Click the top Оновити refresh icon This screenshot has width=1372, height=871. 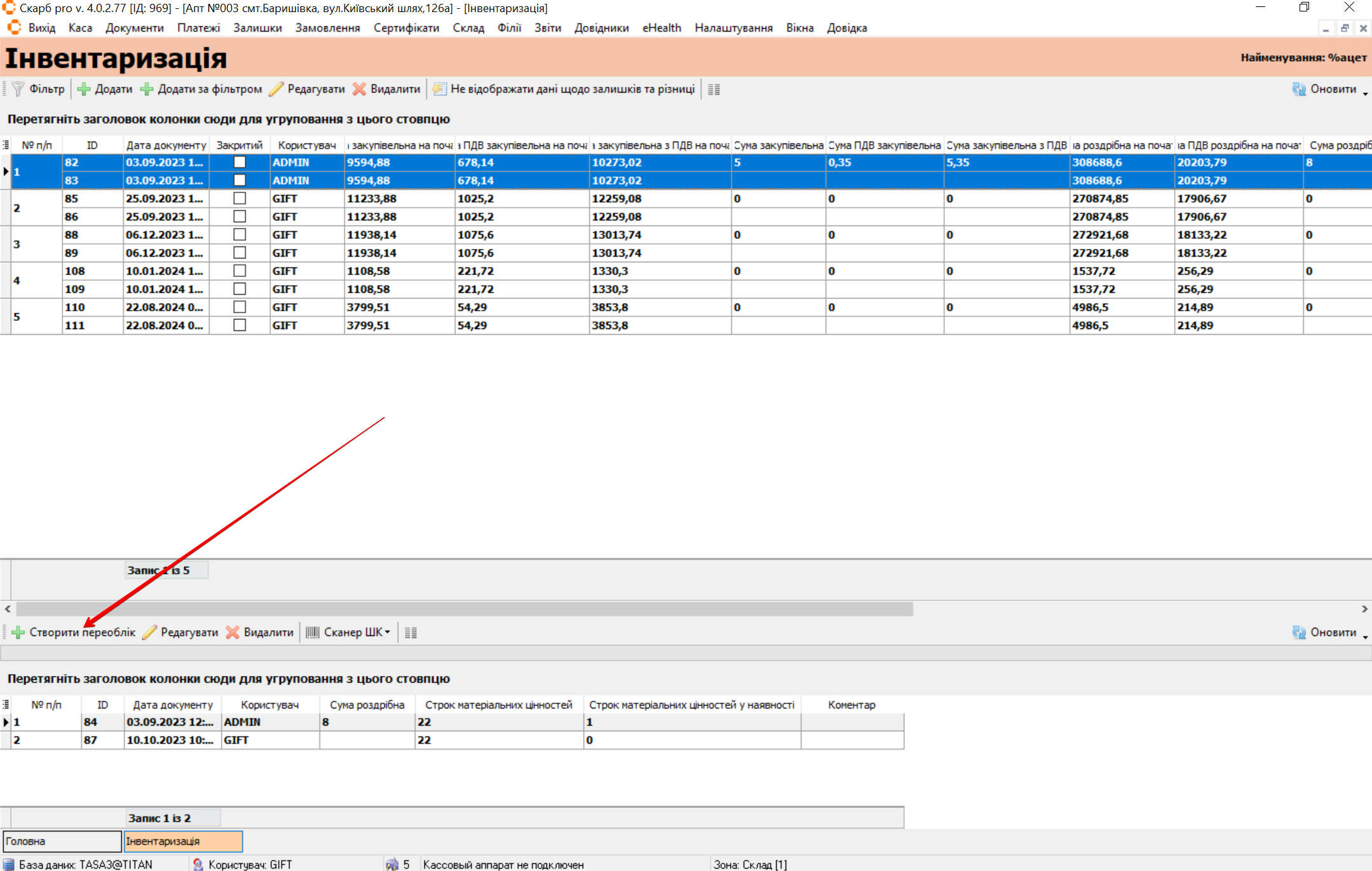1298,89
